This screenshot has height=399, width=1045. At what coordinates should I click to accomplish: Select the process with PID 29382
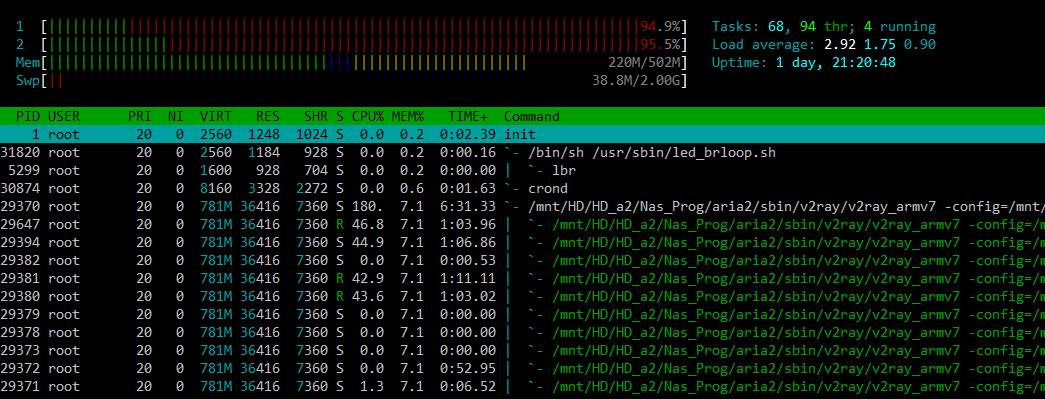pyautogui.click(x=522, y=260)
